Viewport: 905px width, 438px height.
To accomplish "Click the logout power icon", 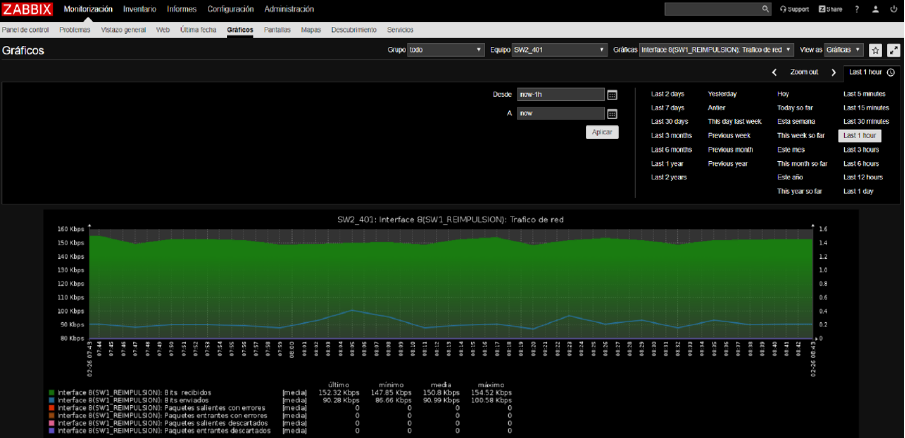I will (893, 9).
